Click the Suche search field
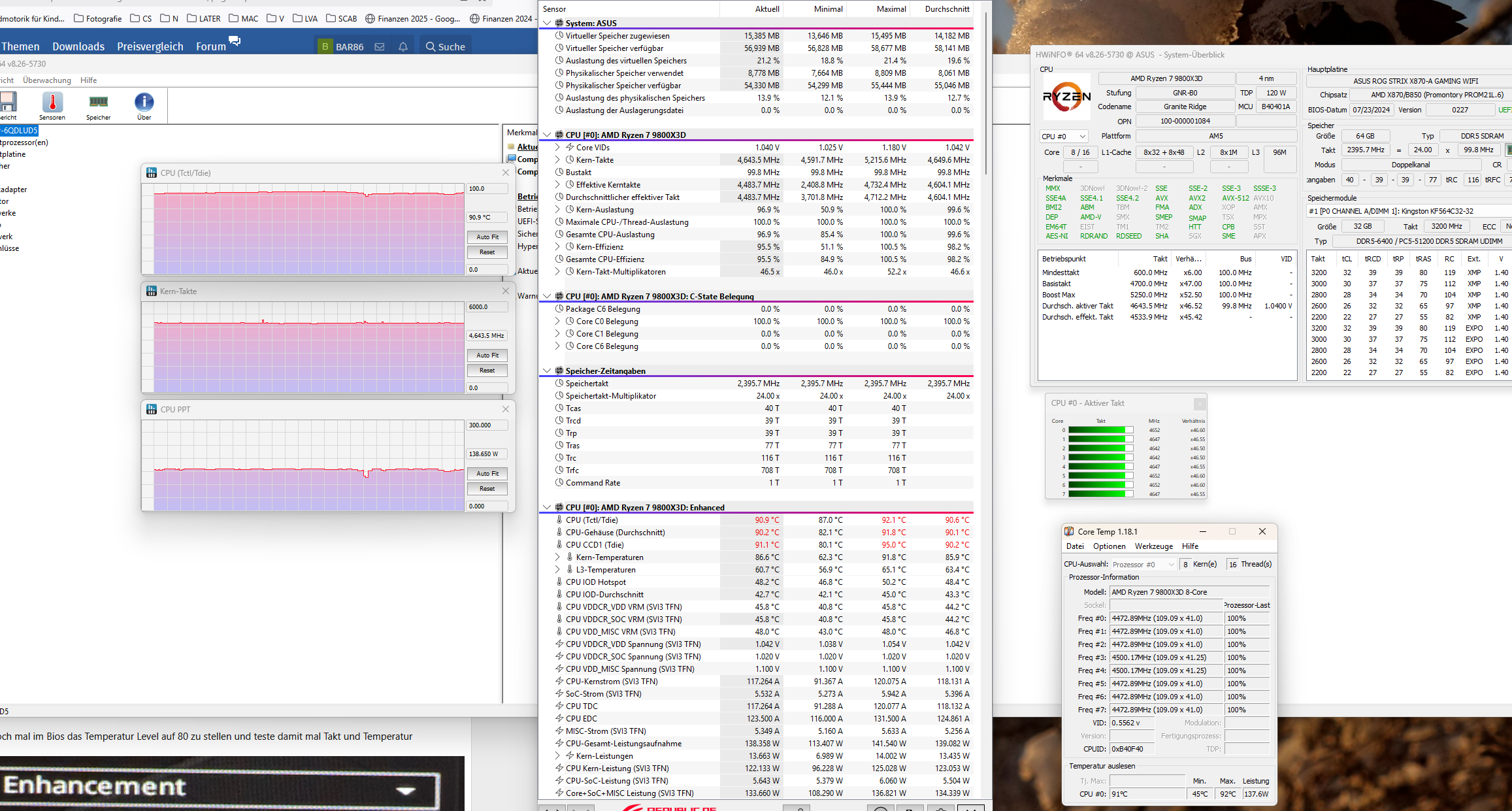This screenshot has height=811, width=1512. (x=446, y=47)
